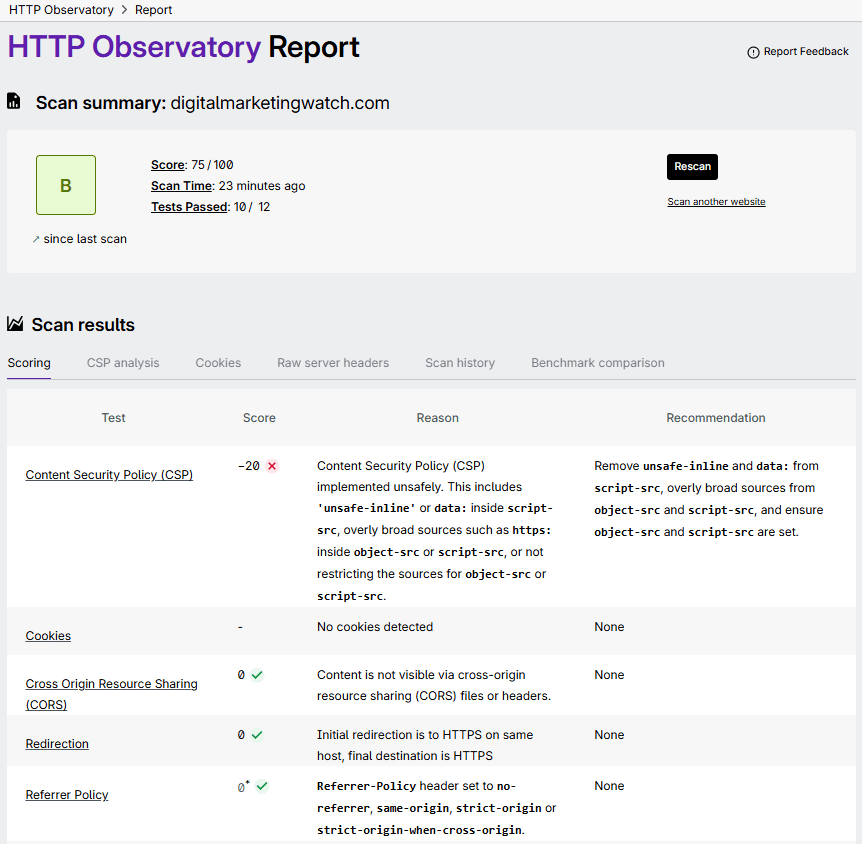
Task: Click the 0 score in Redirection row
Action: pos(241,735)
